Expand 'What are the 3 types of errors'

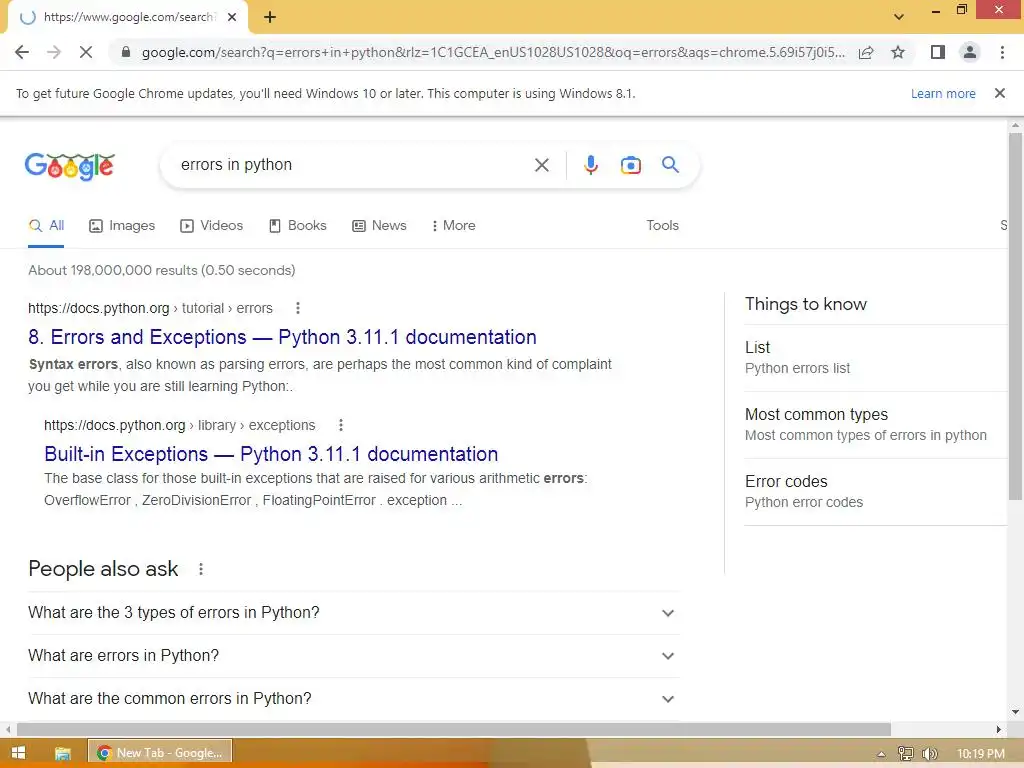pos(353,613)
